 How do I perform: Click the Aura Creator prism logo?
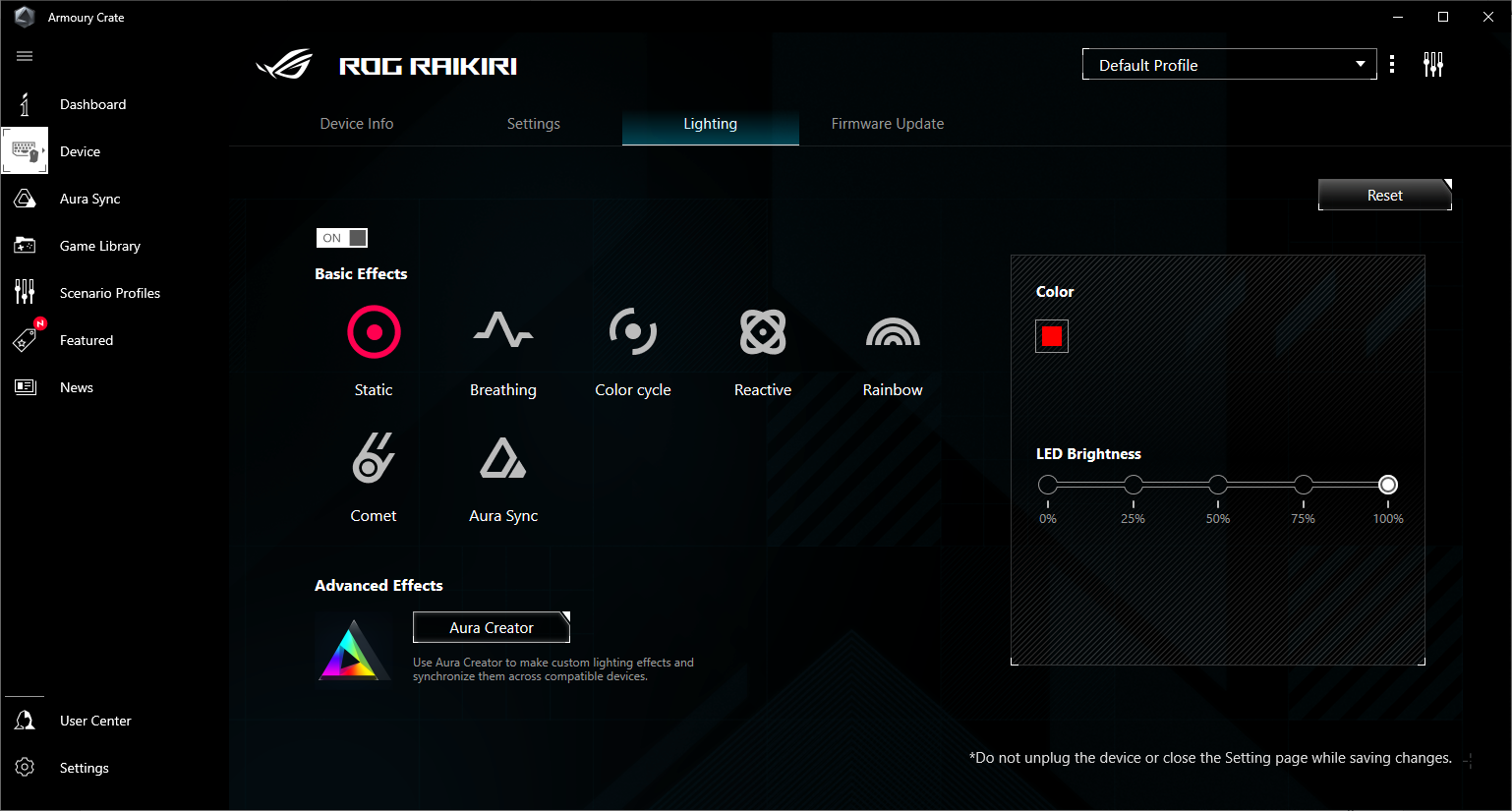(x=353, y=650)
